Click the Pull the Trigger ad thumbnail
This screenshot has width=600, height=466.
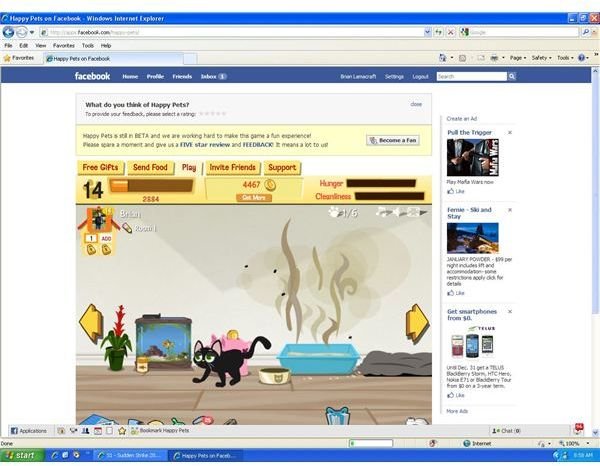click(473, 157)
